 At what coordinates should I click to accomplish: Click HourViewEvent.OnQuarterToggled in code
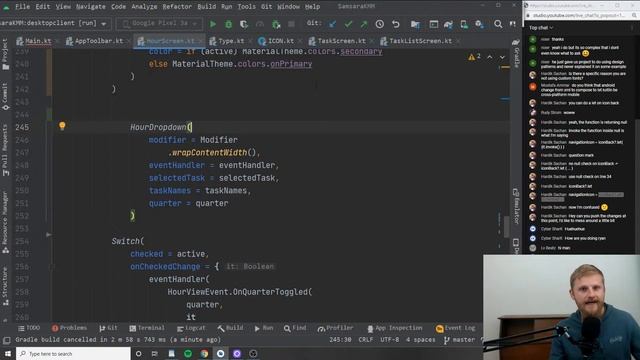coord(238,292)
